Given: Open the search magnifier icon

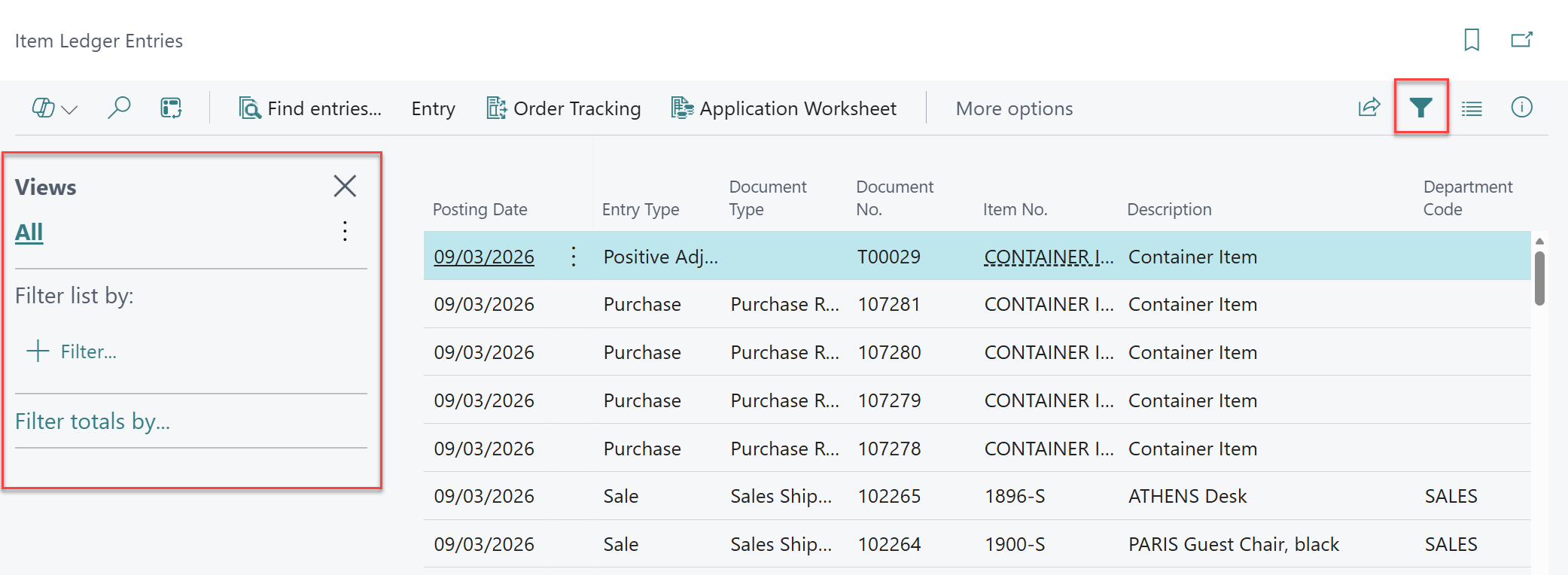Looking at the screenshot, I should 119,108.
